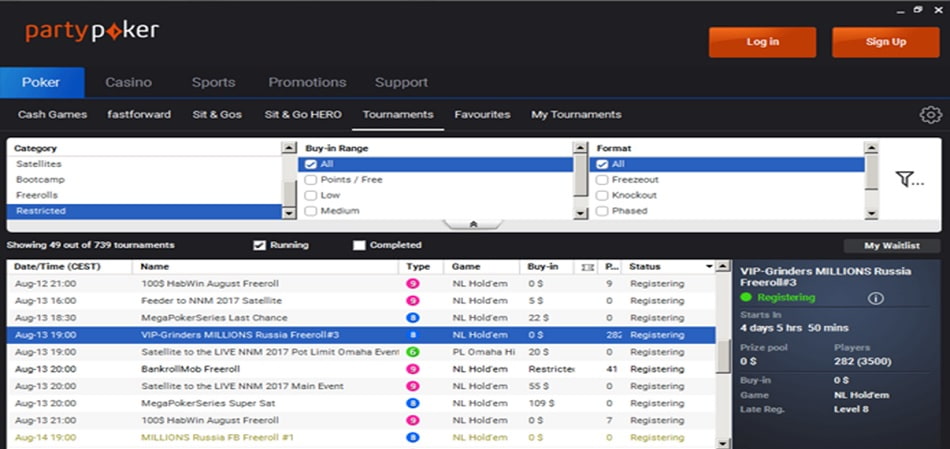Select the Freerolls category
This screenshot has width=950, height=449.
pyautogui.click(x=144, y=195)
